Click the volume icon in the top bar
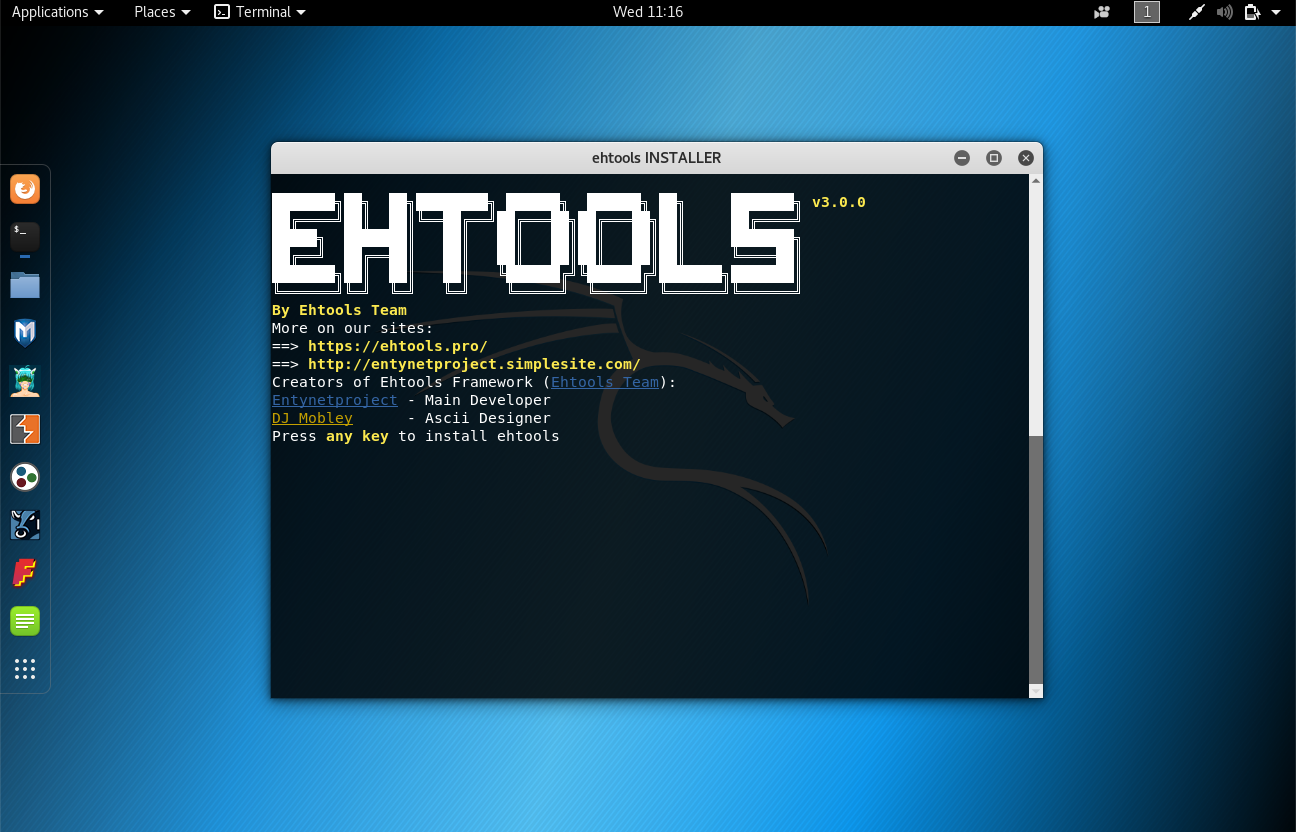 [x=1224, y=12]
